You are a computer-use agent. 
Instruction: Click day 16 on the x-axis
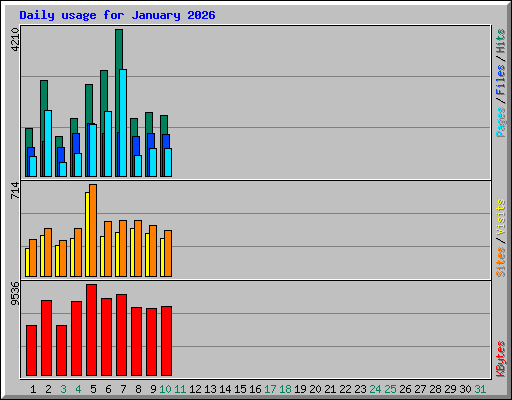click(x=255, y=389)
